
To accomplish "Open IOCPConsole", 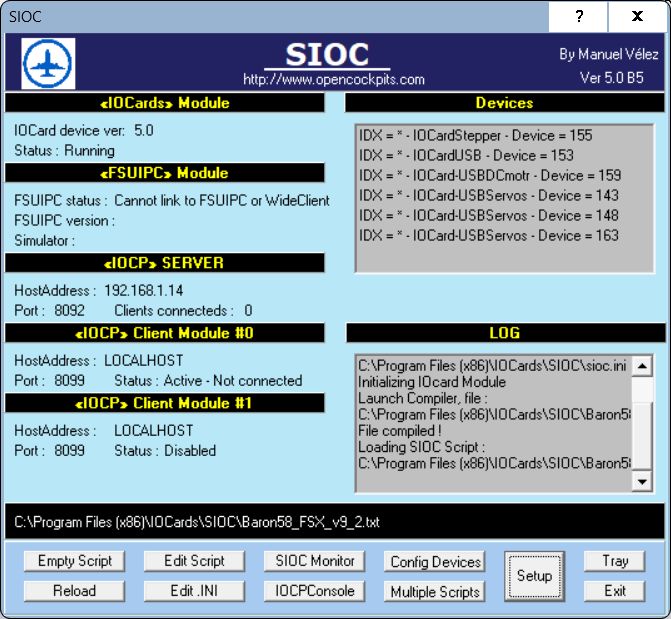I will tap(315, 591).
